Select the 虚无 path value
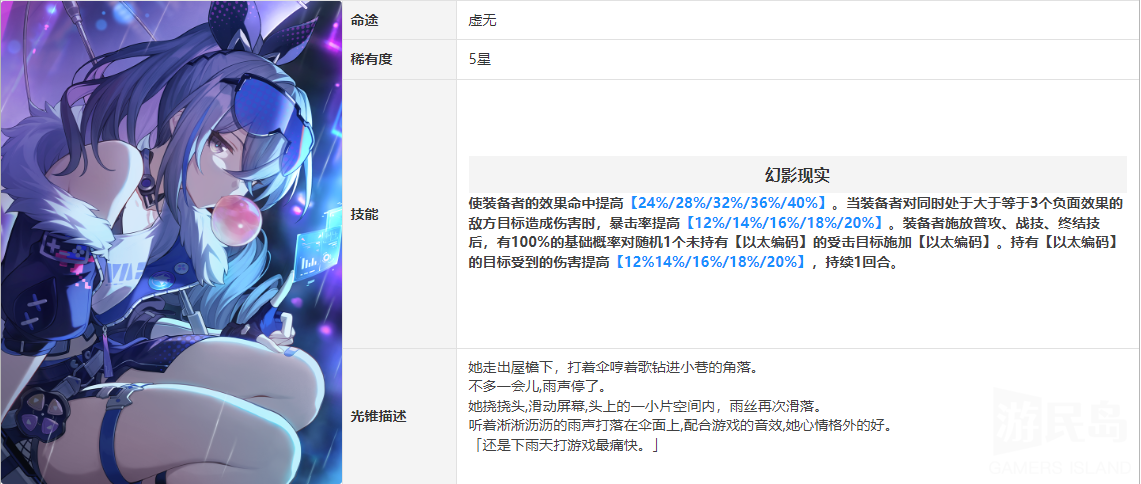The image size is (1141, 484). pos(482,21)
